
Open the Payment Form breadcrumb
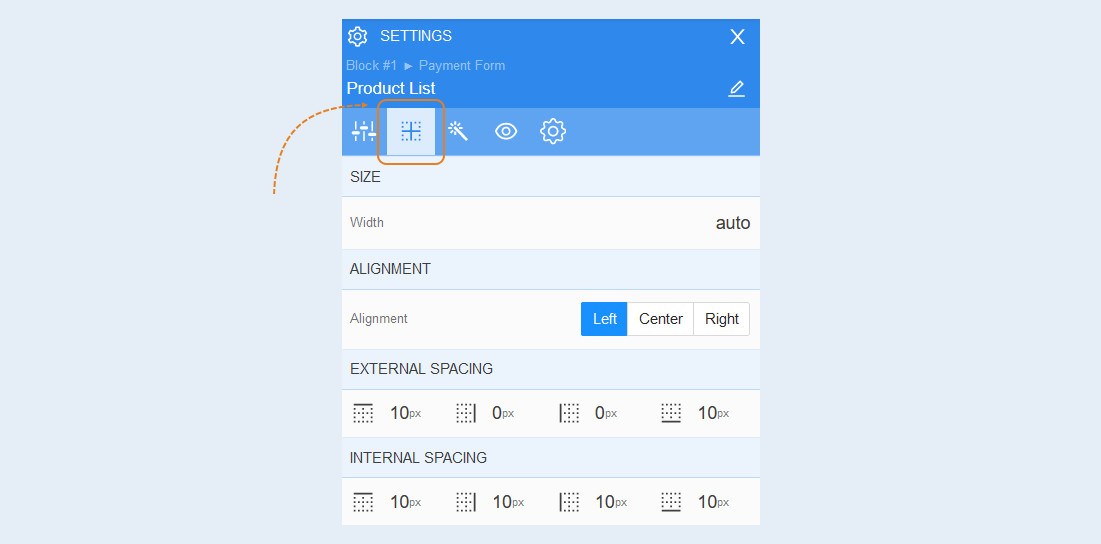pyautogui.click(x=462, y=65)
